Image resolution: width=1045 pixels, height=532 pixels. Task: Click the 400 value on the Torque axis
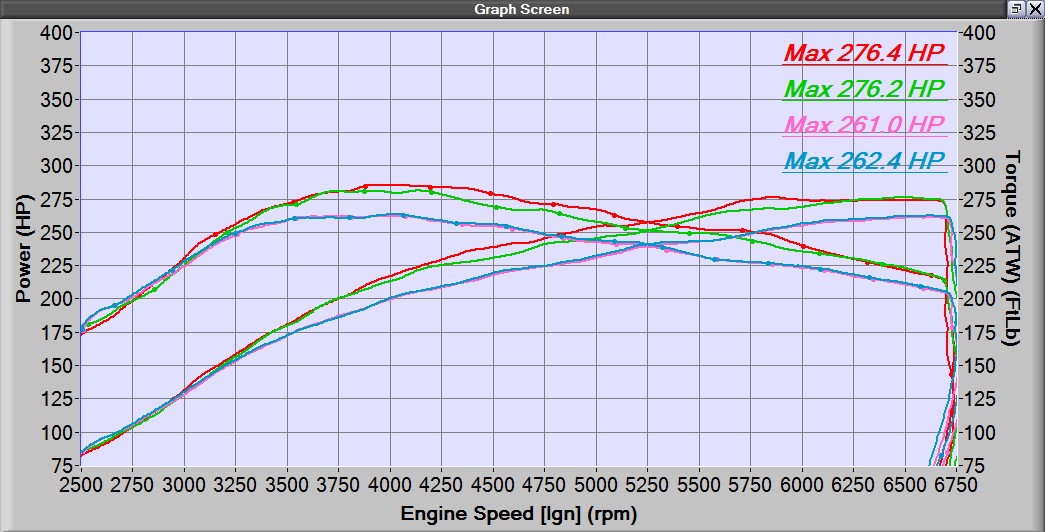(978, 33)
